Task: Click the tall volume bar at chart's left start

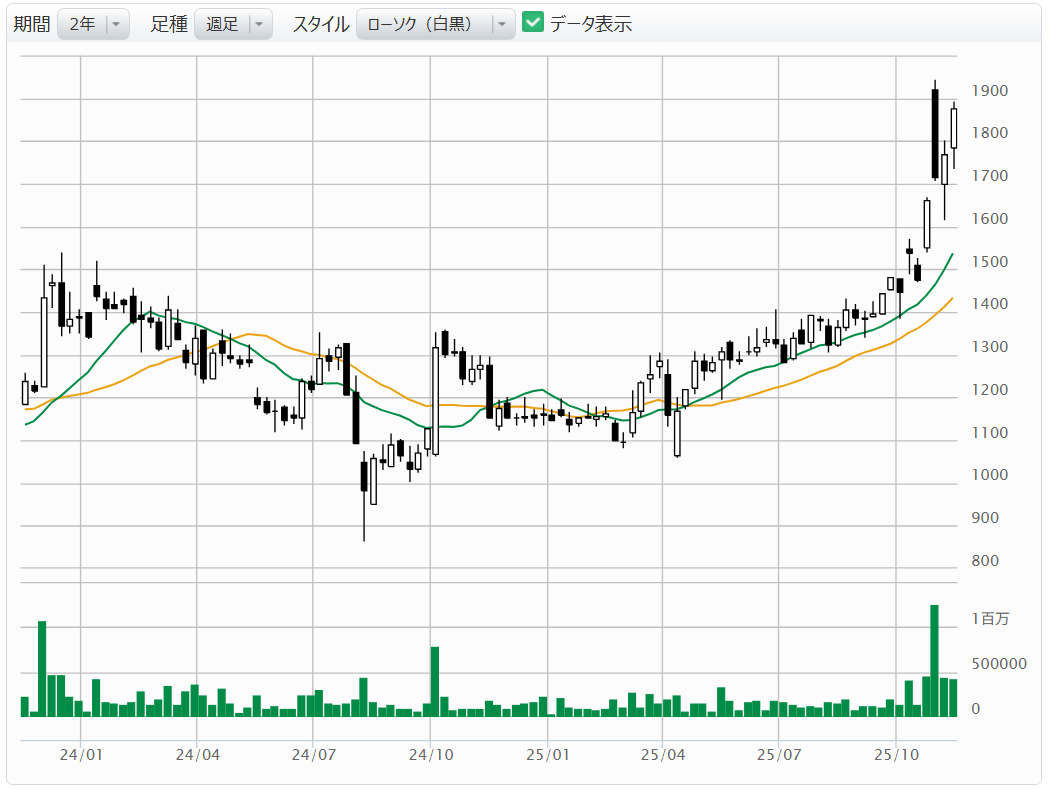Action: [42, 668]
